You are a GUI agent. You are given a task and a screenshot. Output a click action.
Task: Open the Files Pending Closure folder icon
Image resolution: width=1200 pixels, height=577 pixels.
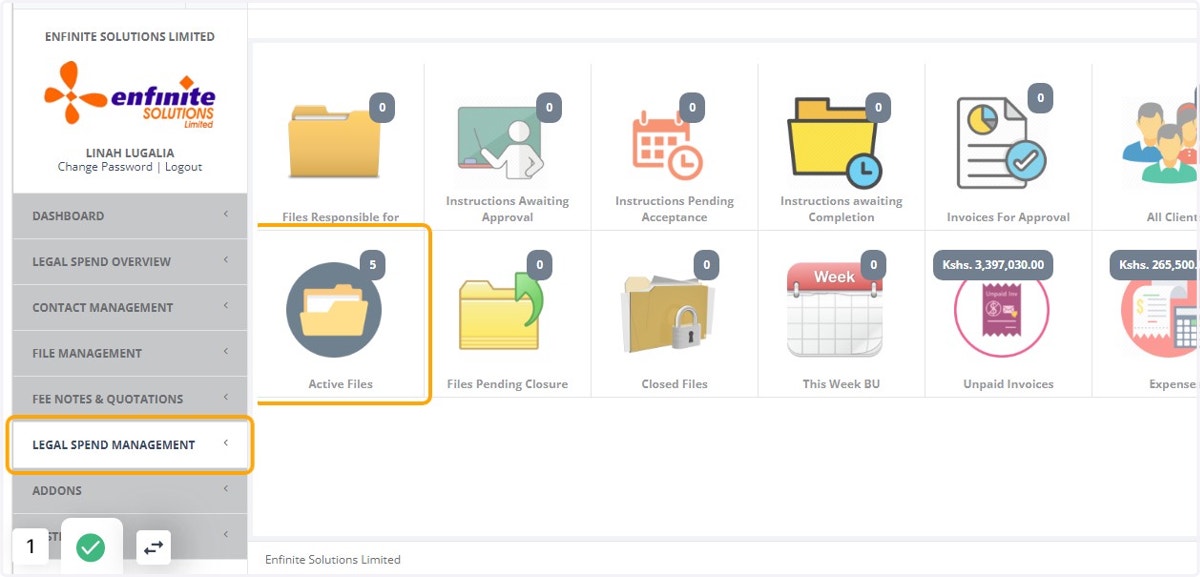pos(501,312)
